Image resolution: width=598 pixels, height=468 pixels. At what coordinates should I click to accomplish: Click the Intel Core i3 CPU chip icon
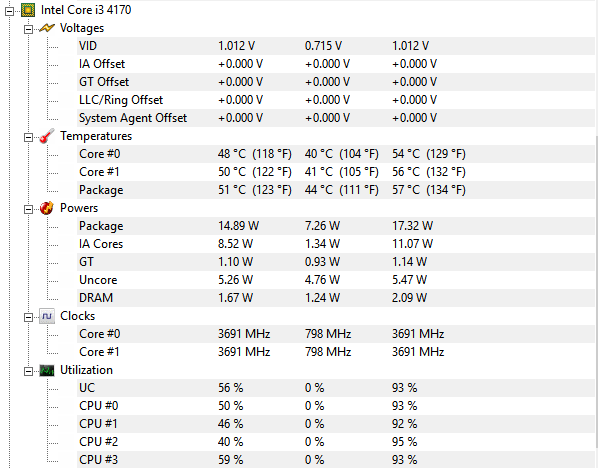[x=28, y=10]
